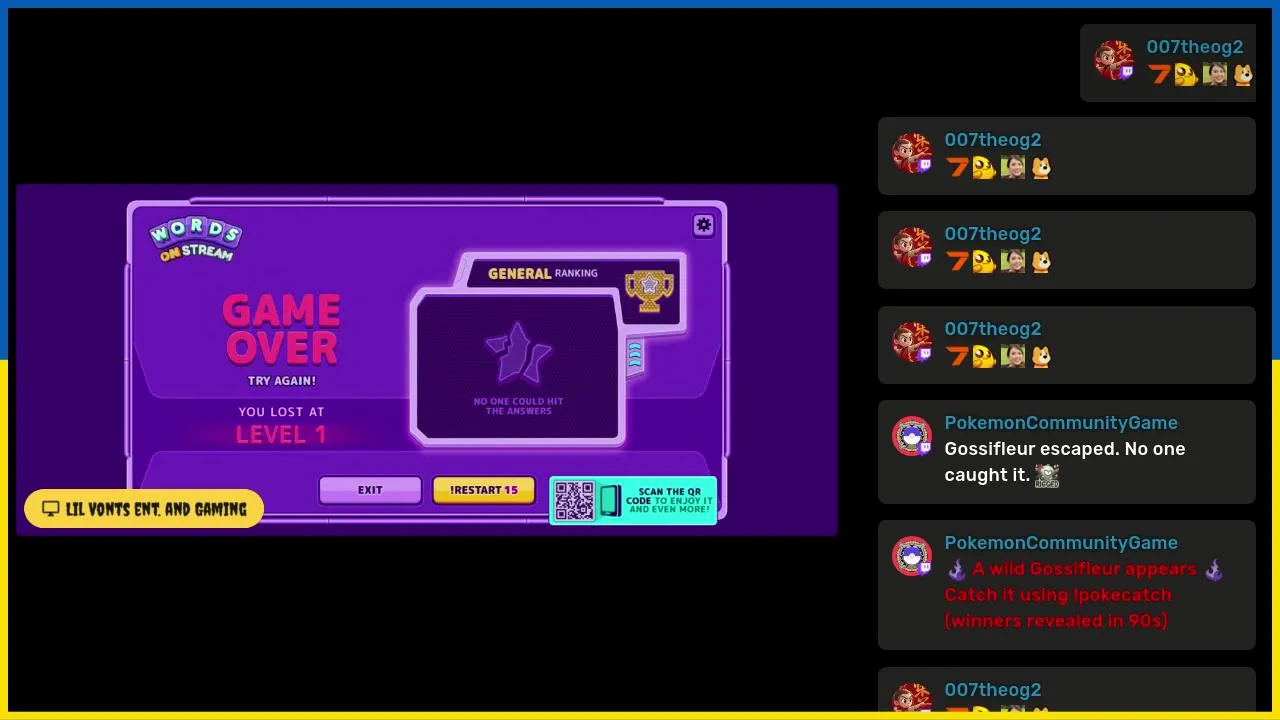Click flame emoji after 'appears'
Viewport: 1280px width, 720px height.
[x=1214, y=569]
